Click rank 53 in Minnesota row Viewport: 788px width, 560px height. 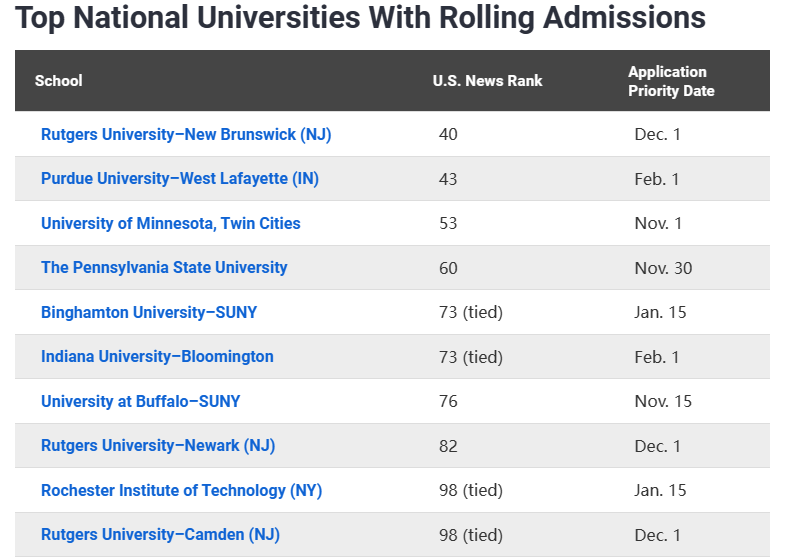click(x=448, y=223)
